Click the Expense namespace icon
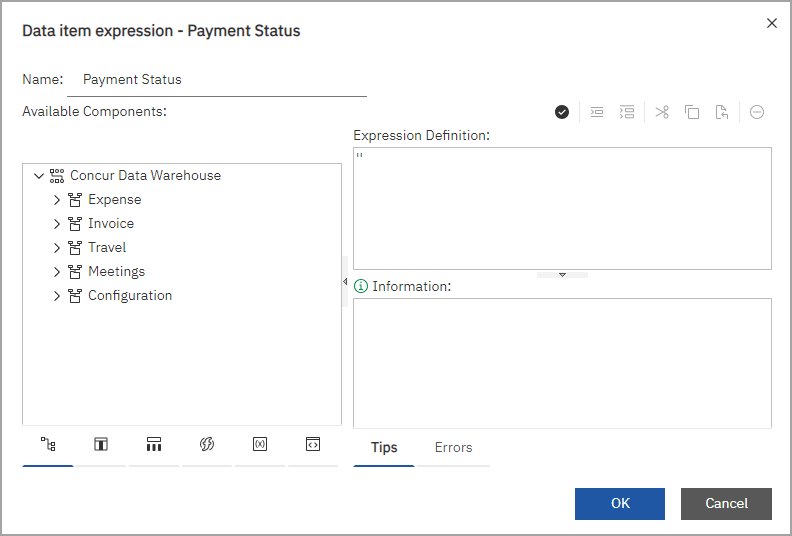 coord(75,200)
